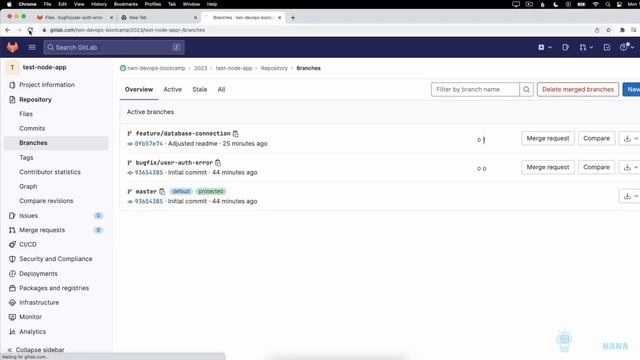Reload the page in Chrome
This screenshot has height=360, width=640.
tap(30, 30)
